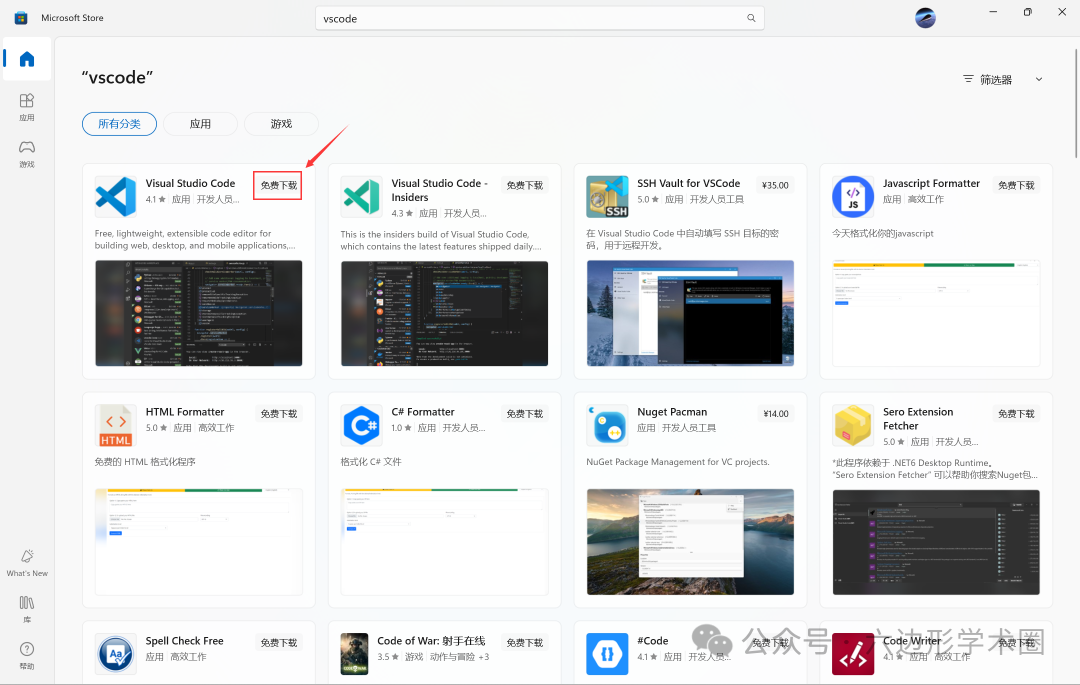Select the C# Formatter app icon
1080x685 pixels.
[x=361, y=424]
